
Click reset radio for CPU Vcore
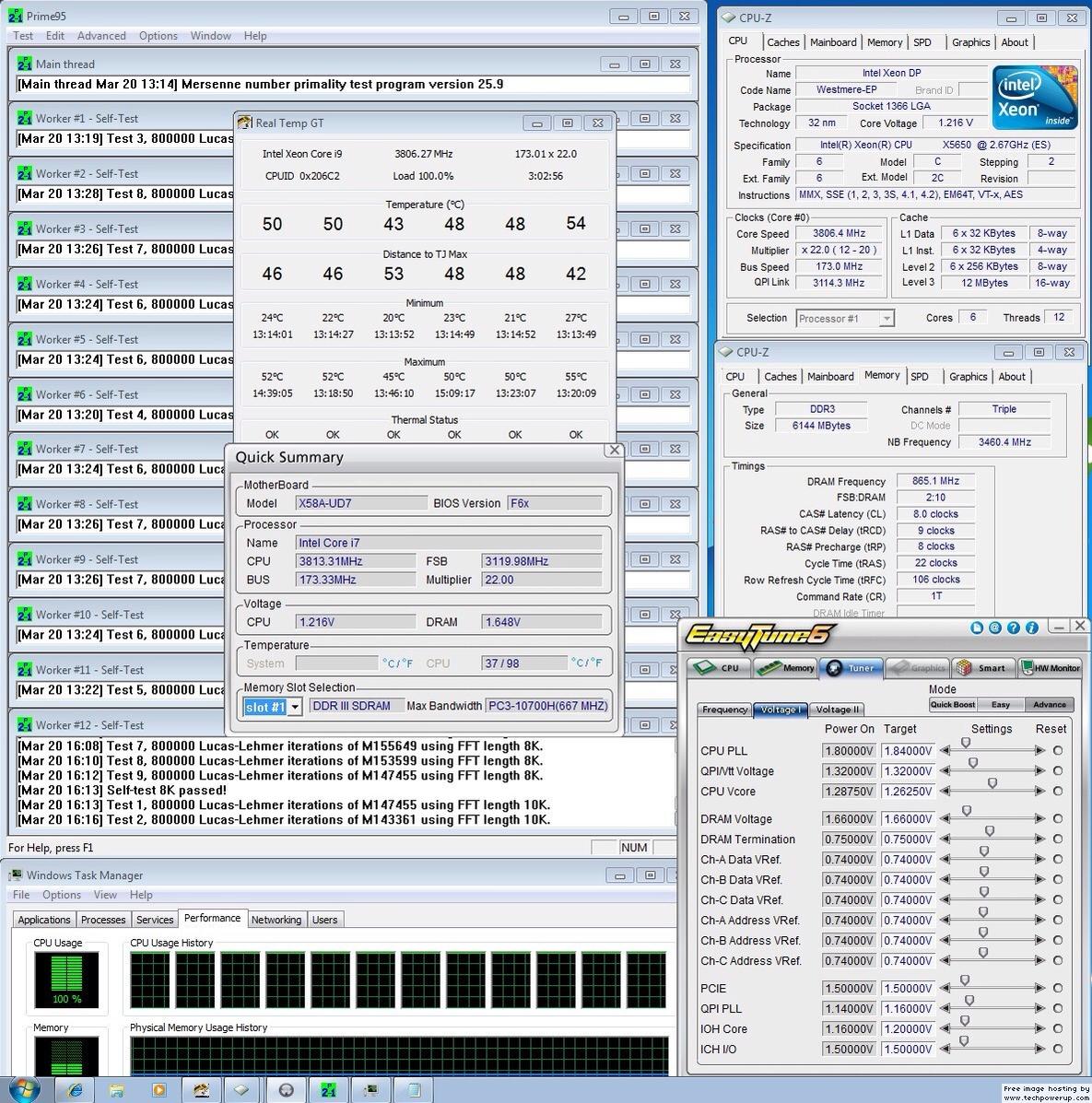pyautogui.click(x=1058, y=792)
